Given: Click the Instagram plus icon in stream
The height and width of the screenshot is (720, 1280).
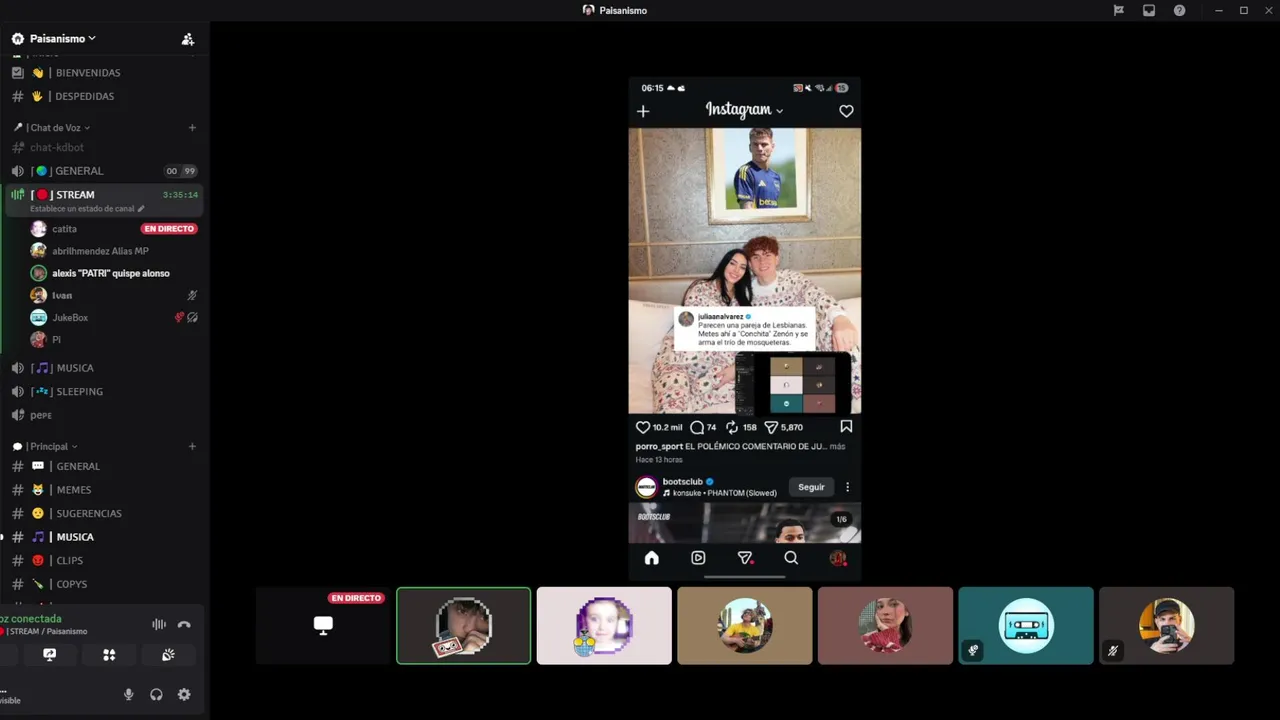Looking at the screenshot, I should 643,111.
